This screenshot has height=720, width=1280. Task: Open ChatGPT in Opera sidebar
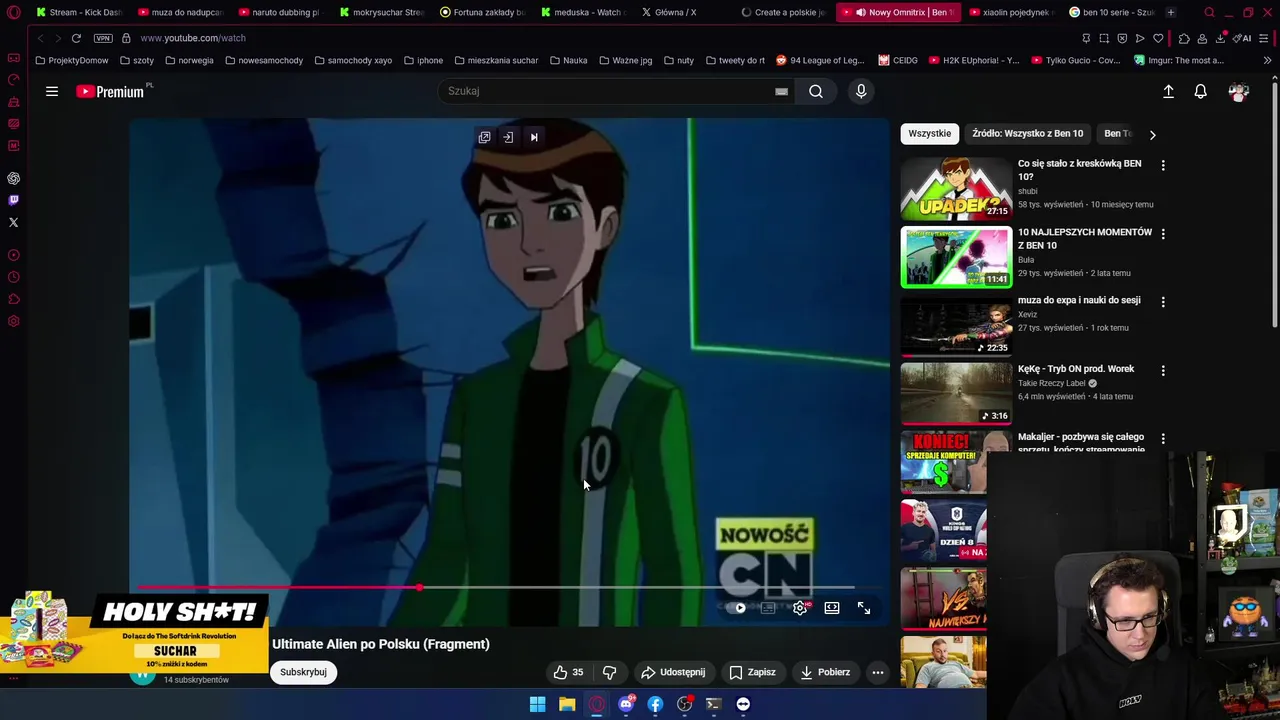point(14,179)
